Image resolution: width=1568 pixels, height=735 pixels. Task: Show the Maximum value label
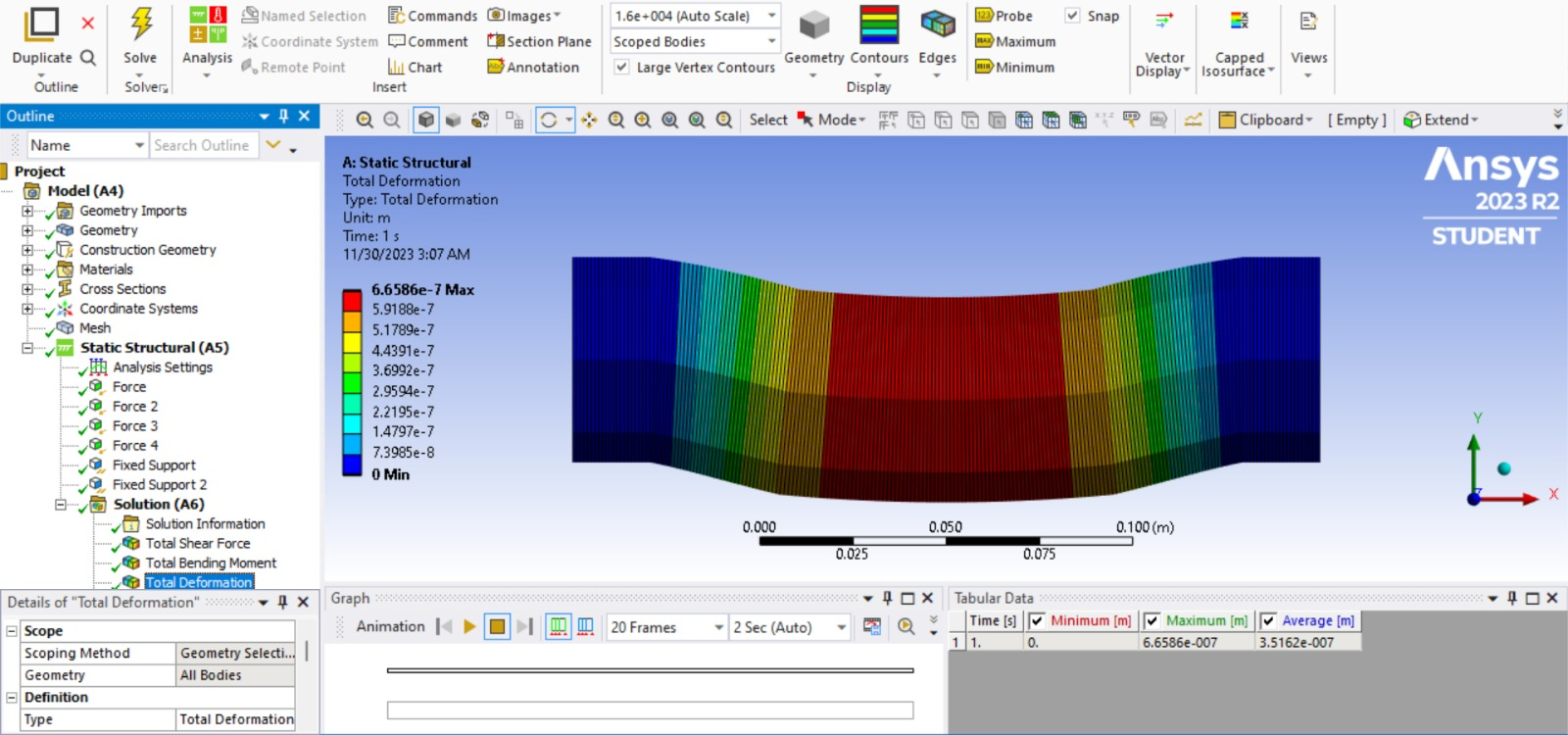click(1015, 41)
